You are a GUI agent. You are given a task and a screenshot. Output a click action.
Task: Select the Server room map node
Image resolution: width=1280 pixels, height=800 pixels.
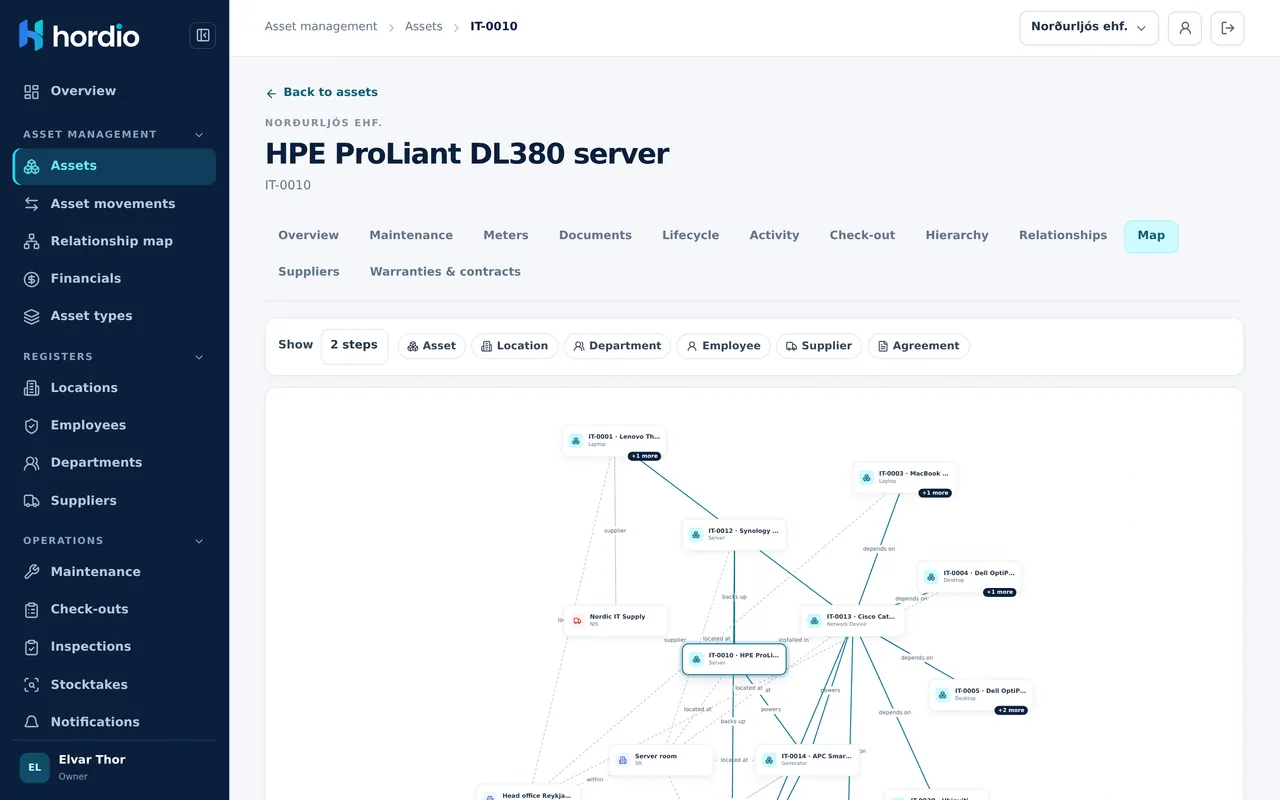661,760
